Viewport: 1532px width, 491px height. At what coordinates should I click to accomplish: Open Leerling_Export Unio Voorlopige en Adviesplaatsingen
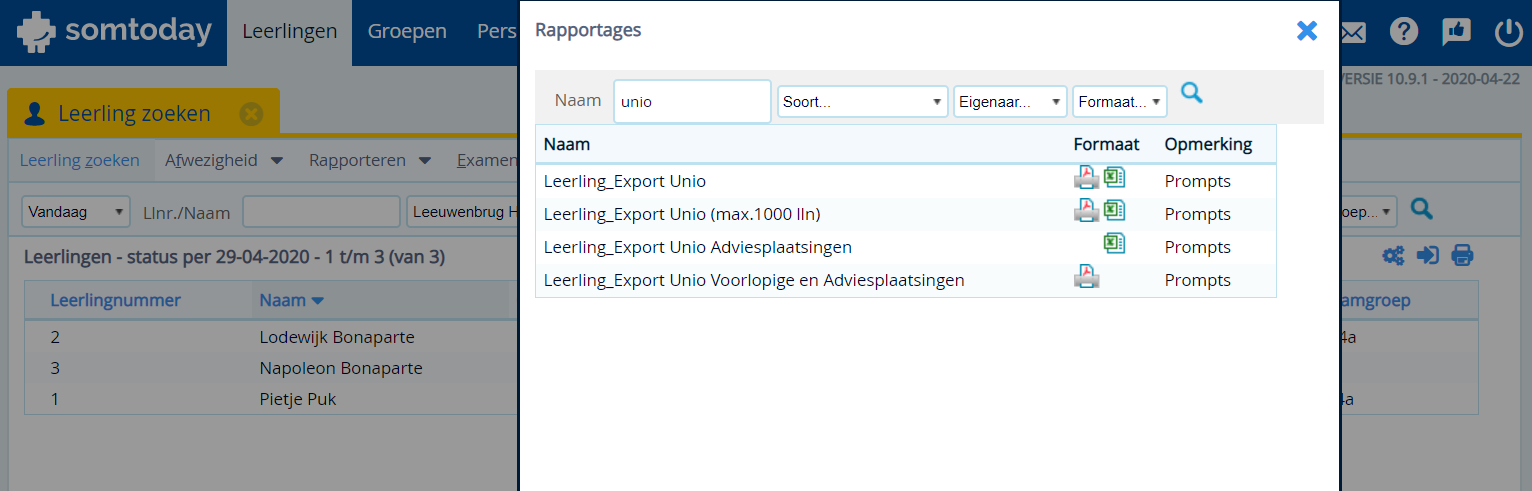pyautogui.click(x=754, y=280)
